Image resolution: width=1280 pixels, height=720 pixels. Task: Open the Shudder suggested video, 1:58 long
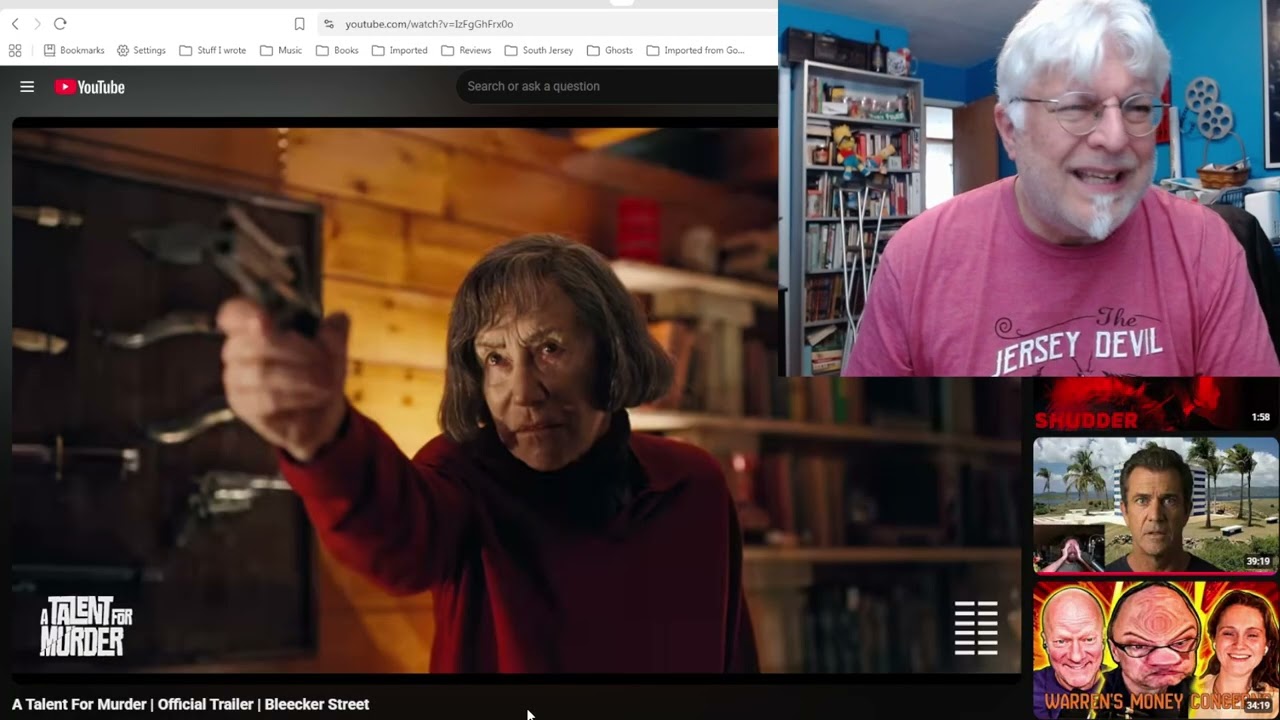pos(1156,404)
